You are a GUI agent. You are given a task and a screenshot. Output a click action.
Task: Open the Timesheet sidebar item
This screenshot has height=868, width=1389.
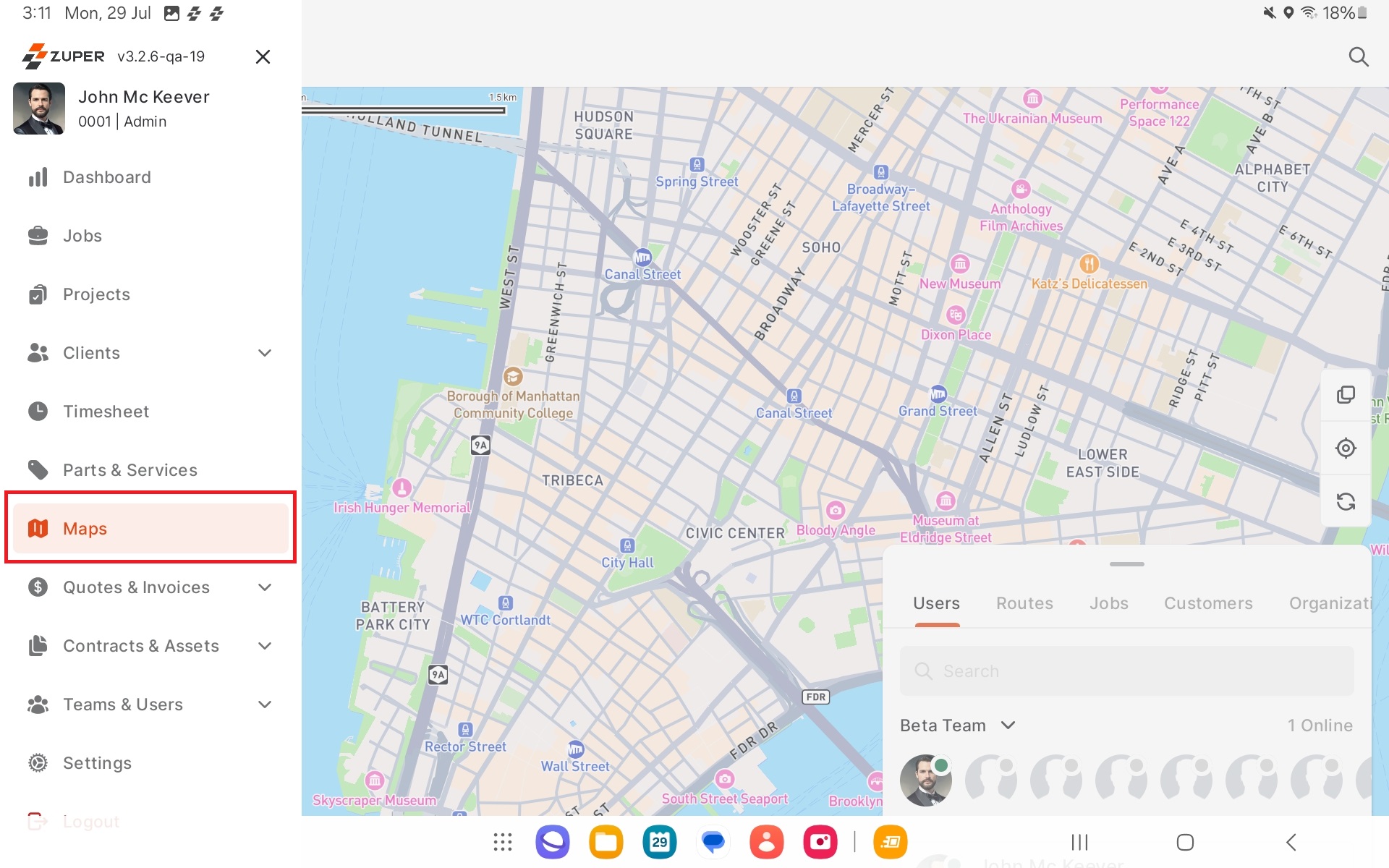(106, 412)
